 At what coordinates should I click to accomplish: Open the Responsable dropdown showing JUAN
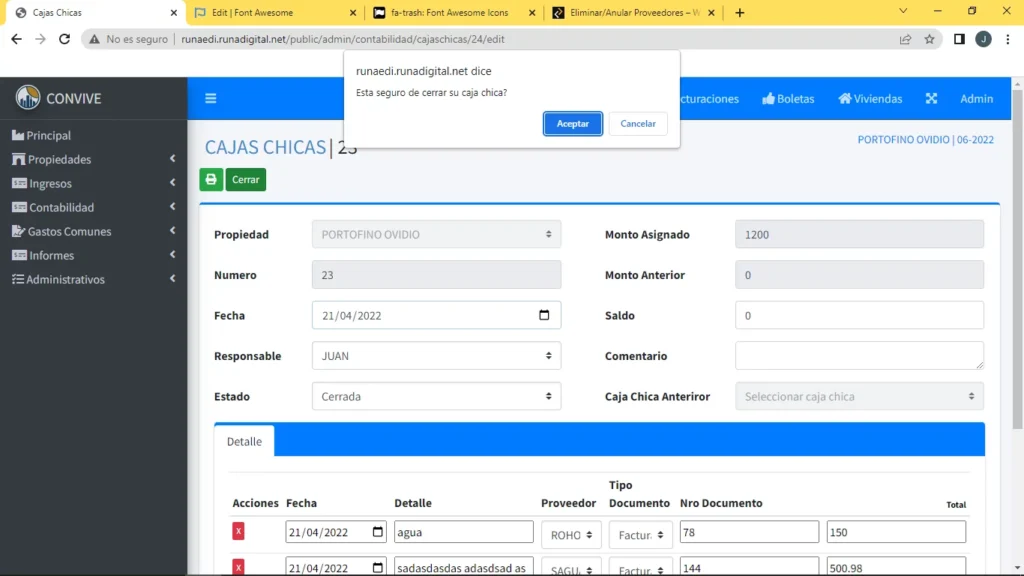click(436, 356)
